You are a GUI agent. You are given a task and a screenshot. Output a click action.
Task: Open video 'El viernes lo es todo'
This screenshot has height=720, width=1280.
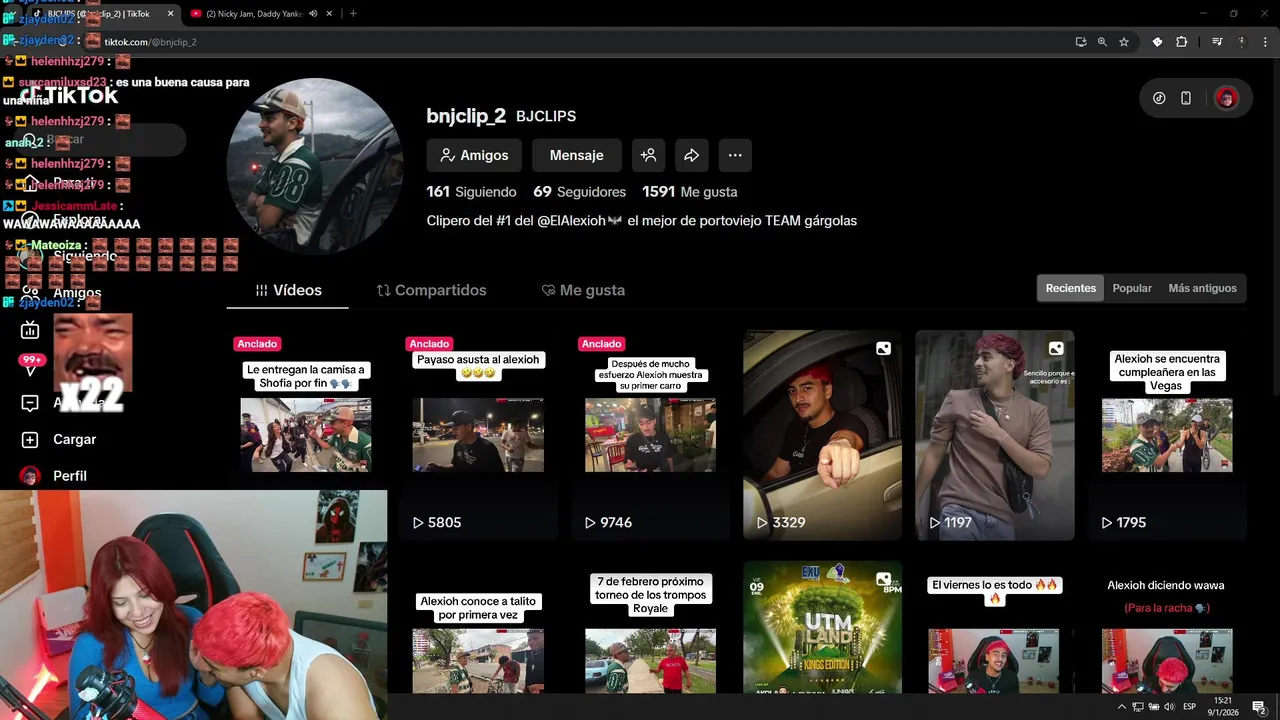[995, 627]
